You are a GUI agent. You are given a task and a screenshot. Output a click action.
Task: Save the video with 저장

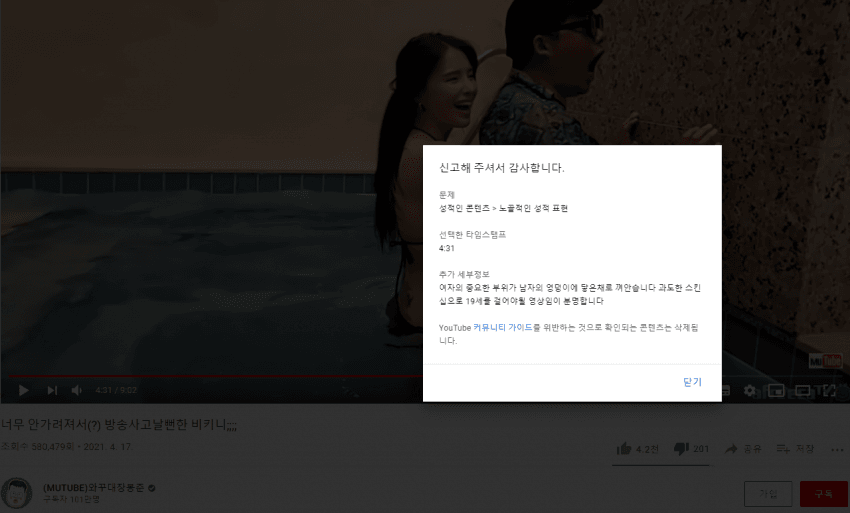795,448
